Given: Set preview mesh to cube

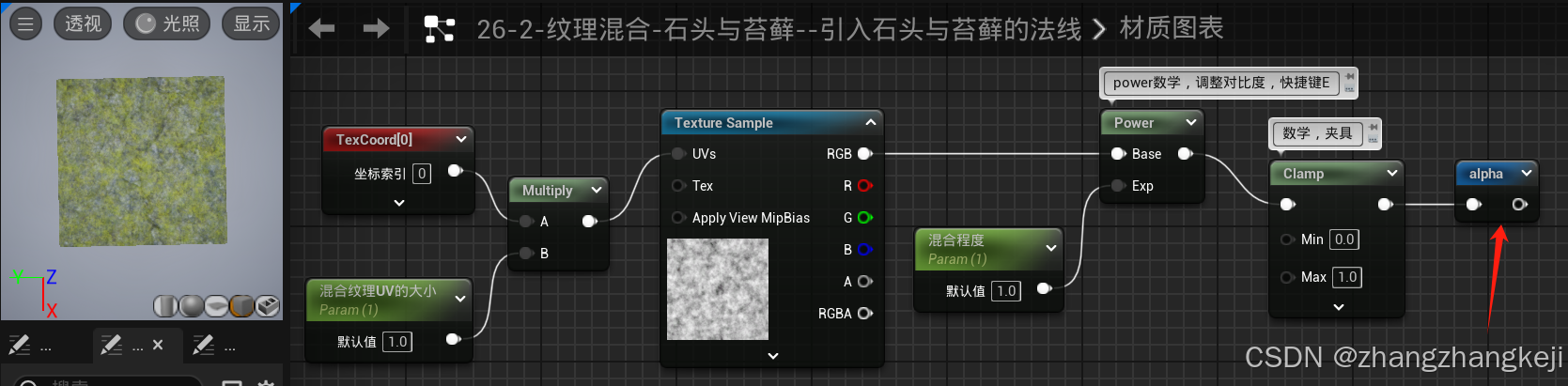Looking at the screenshot, I should [x=241, y=306].
